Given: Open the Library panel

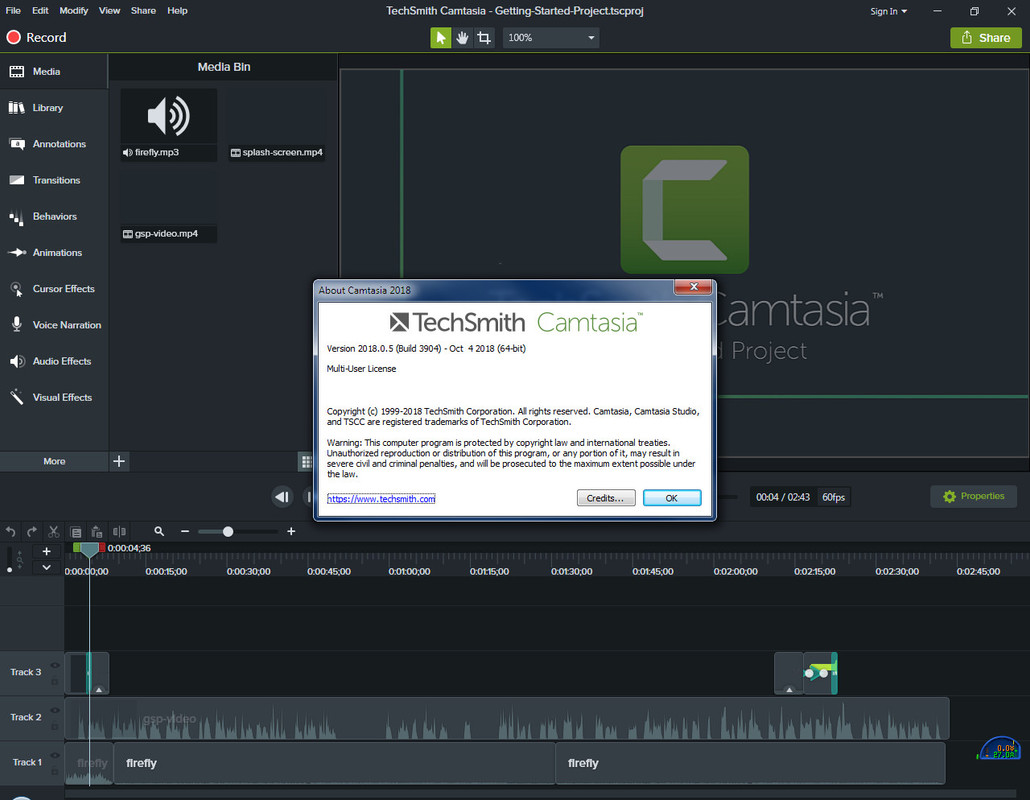Looking at the screenshot, I should tap(54, 108).
